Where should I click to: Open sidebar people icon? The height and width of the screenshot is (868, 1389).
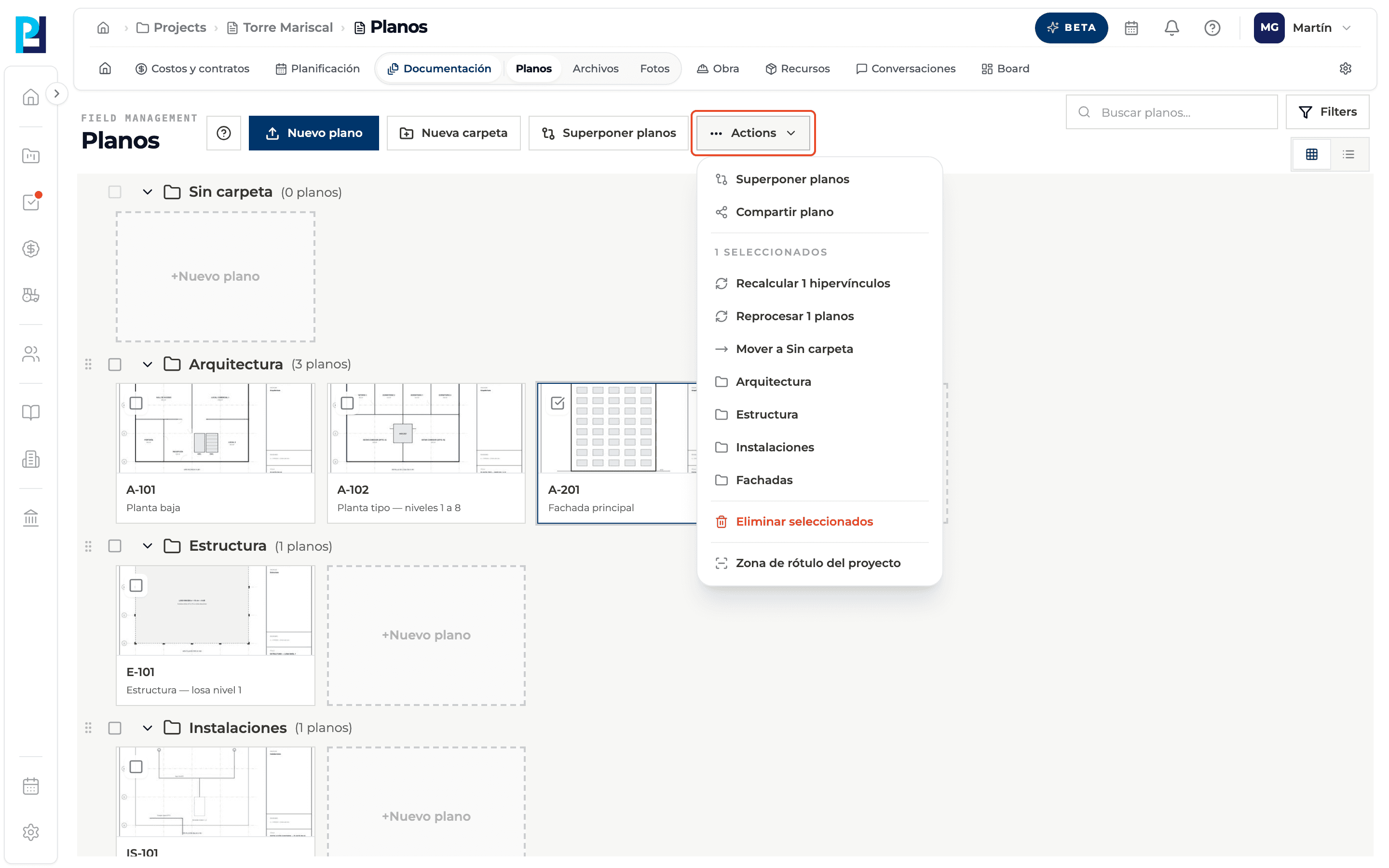(31, 354)
